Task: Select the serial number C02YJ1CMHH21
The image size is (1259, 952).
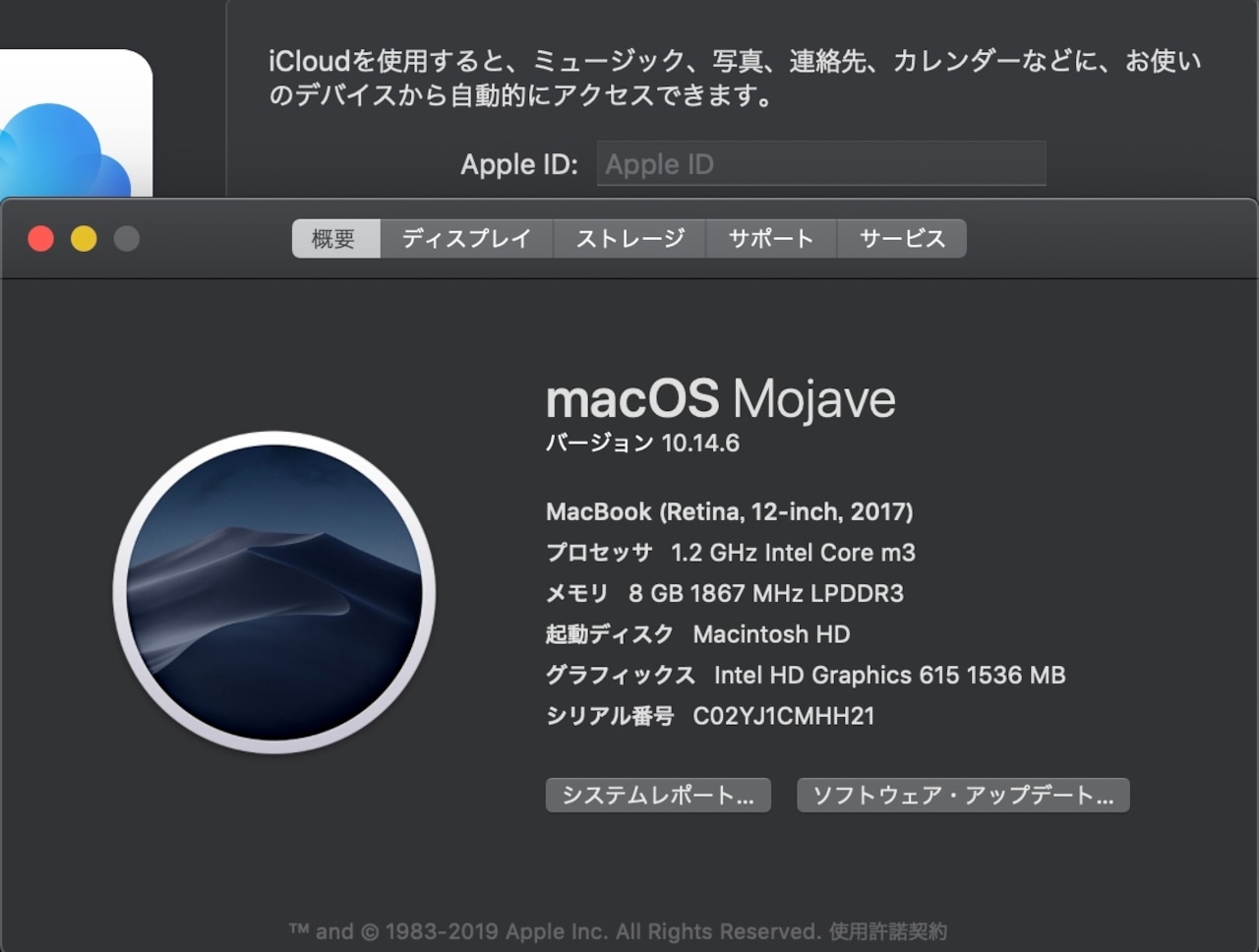Action: coord(784,716)
